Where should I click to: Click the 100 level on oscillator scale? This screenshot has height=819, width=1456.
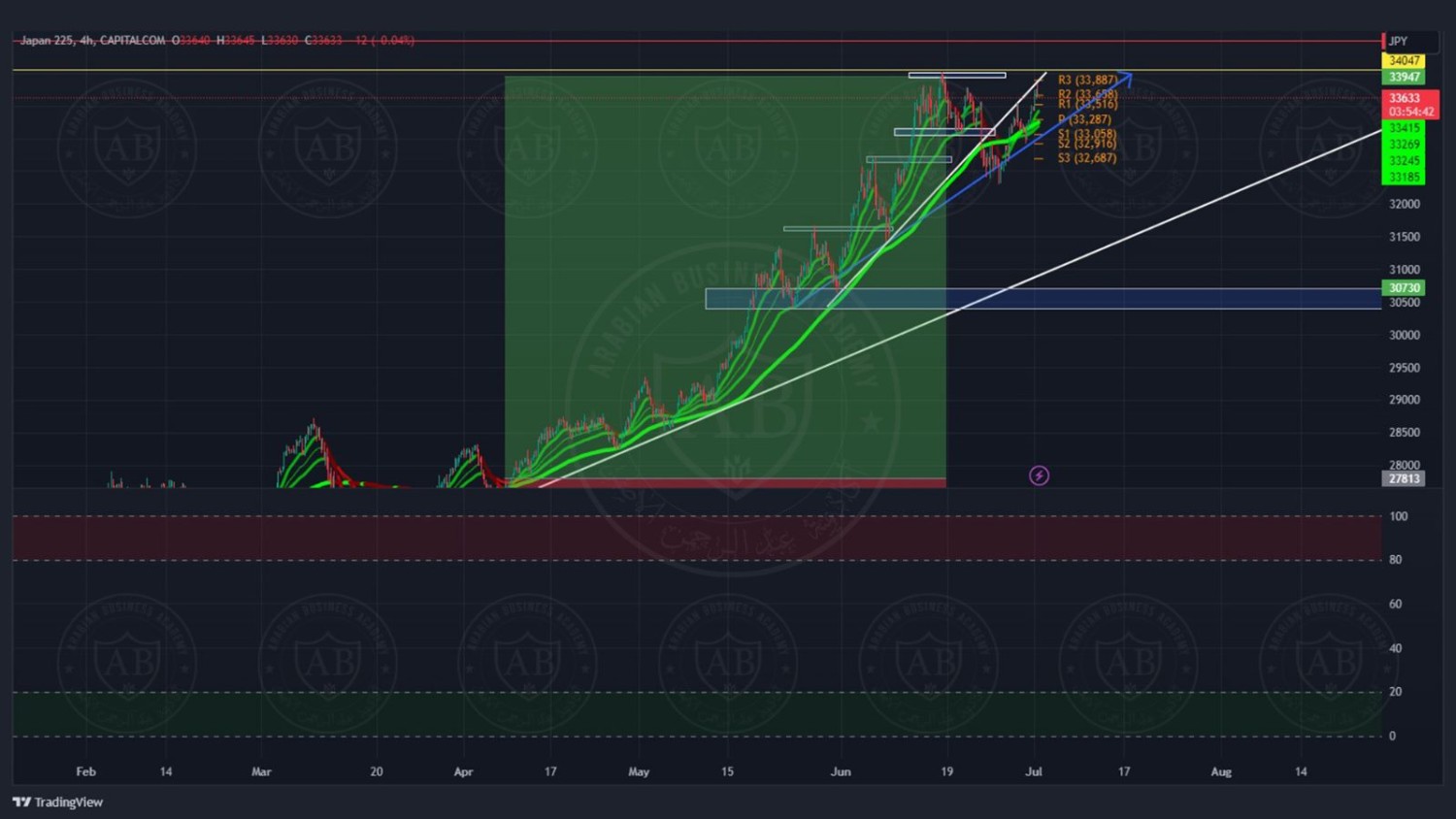[1399, 516]
